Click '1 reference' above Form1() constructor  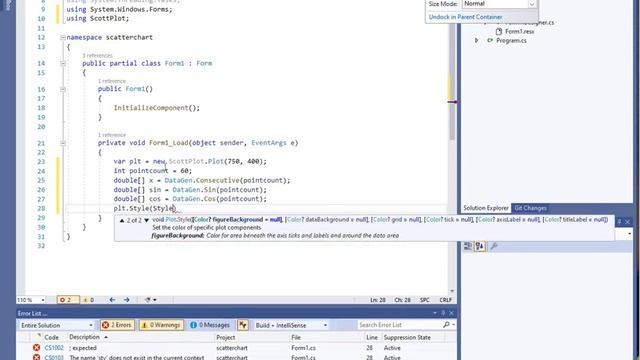pos(112,81)
